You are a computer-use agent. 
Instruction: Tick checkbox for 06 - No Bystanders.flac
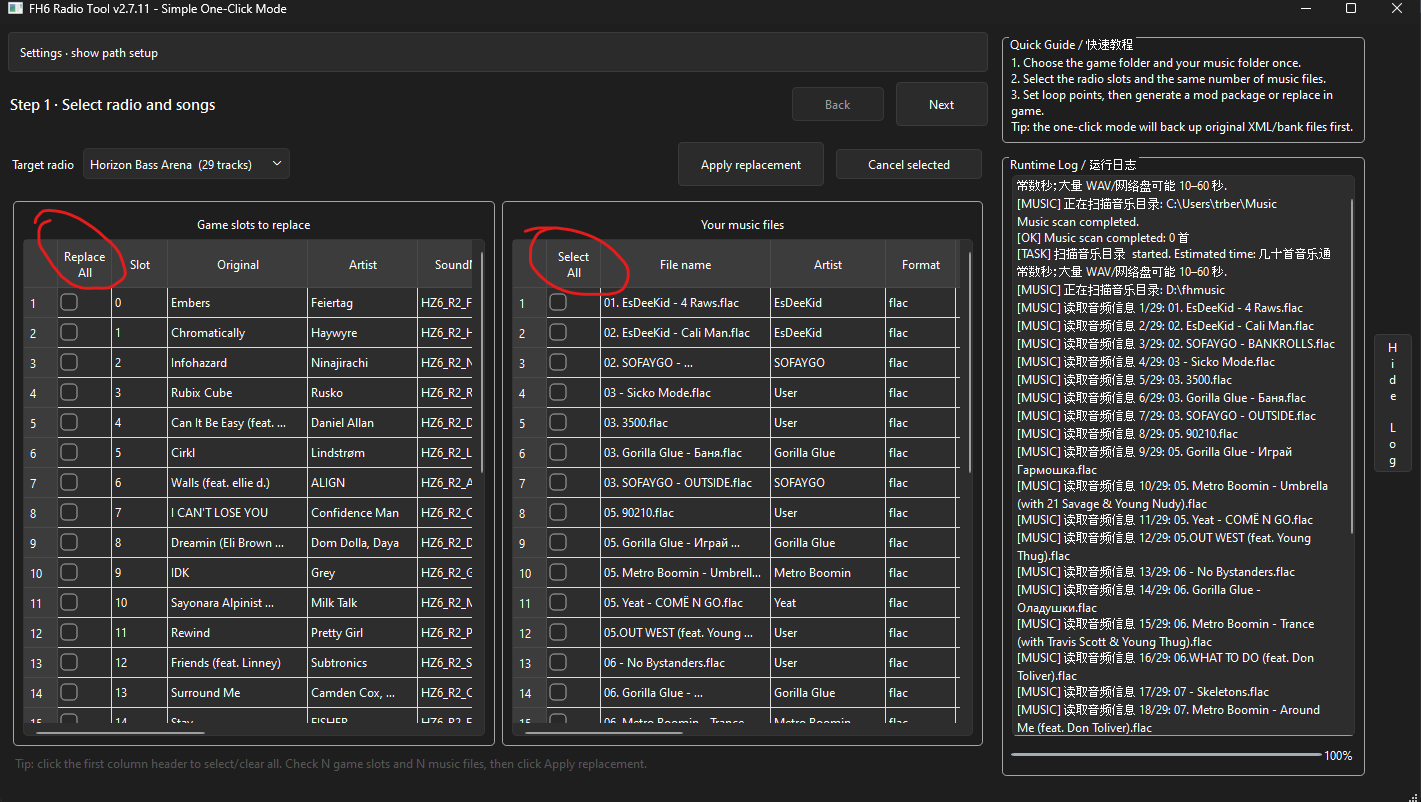[x=558, y=662]
